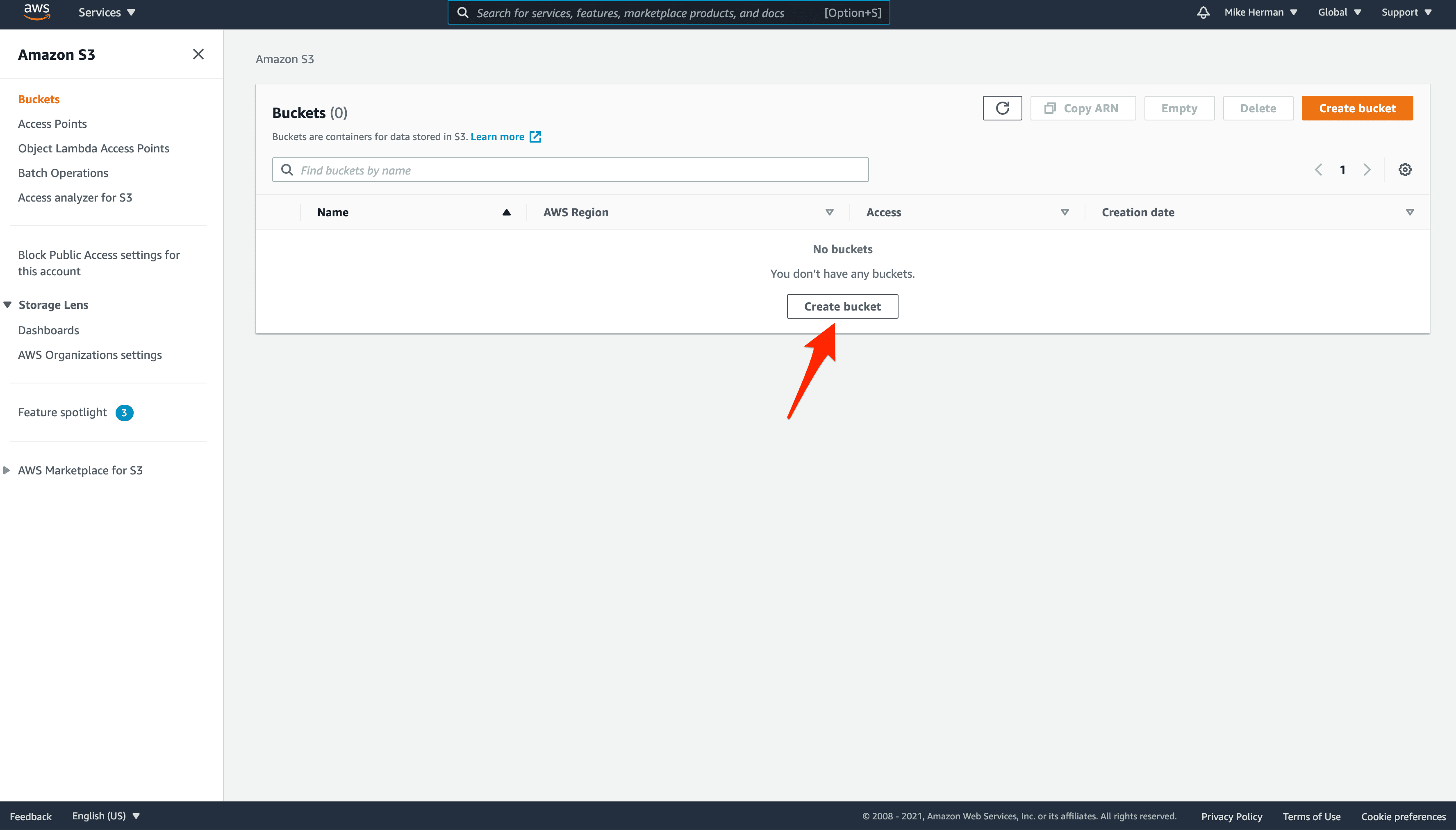Open the notifications bell icon

tap(1203, 12)
